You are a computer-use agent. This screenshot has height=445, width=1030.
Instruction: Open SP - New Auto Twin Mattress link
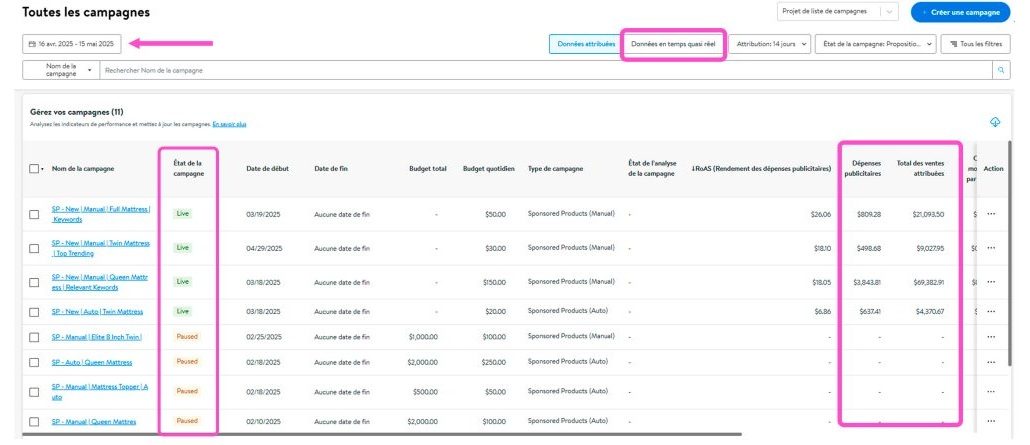[97, 312]
